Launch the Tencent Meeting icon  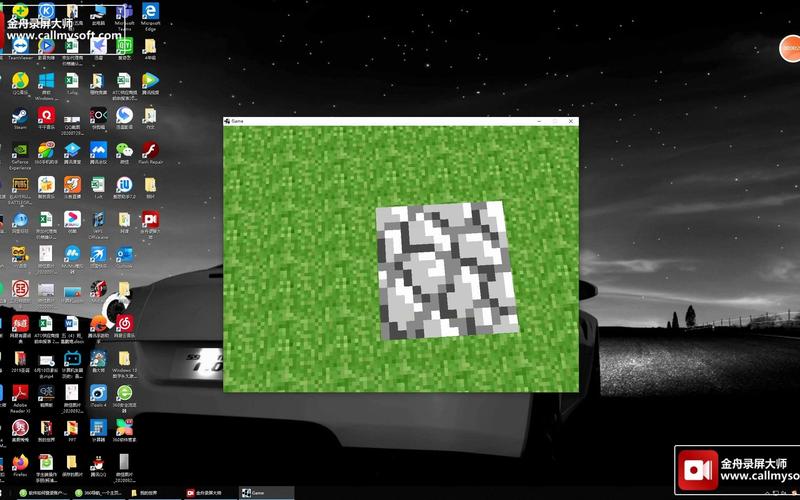[98, 150]
